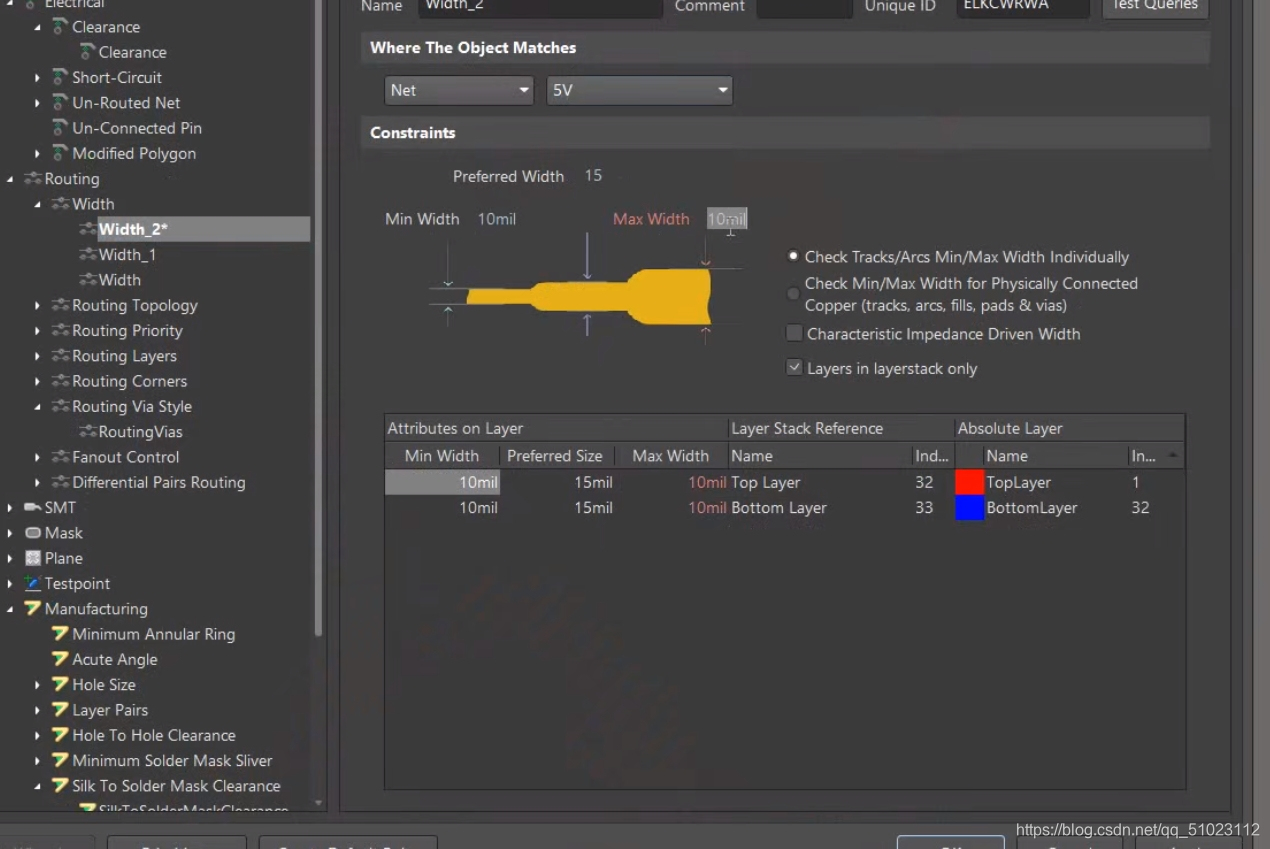Image resolution: width=1270 pixels, height=849 pixels.
Task: Click the RoutingVias rule icon
Action: (x=88, y=432)
